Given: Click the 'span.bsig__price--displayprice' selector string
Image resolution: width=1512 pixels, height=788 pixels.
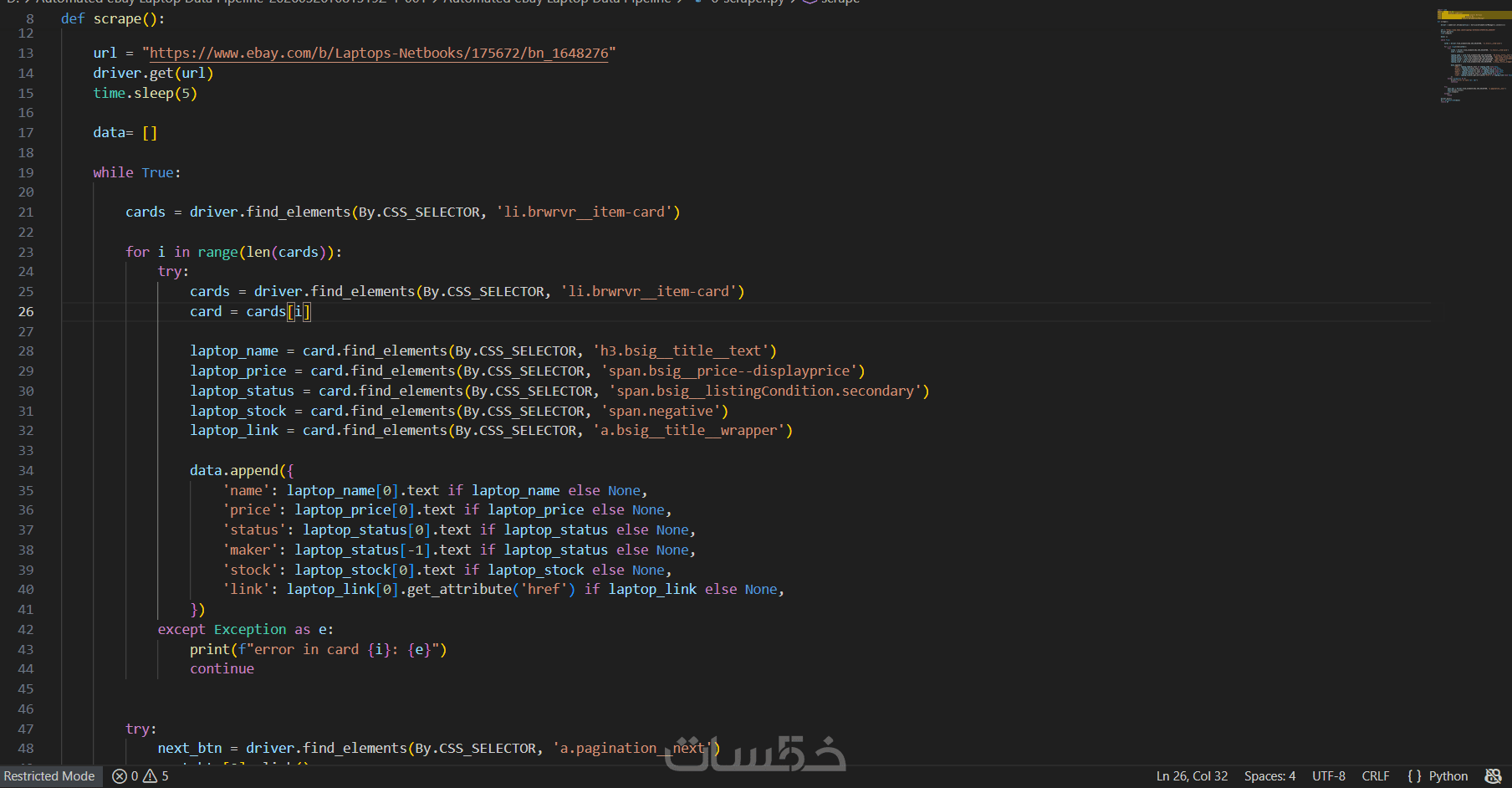Looking at the screenshot, I should coord(729,371).
